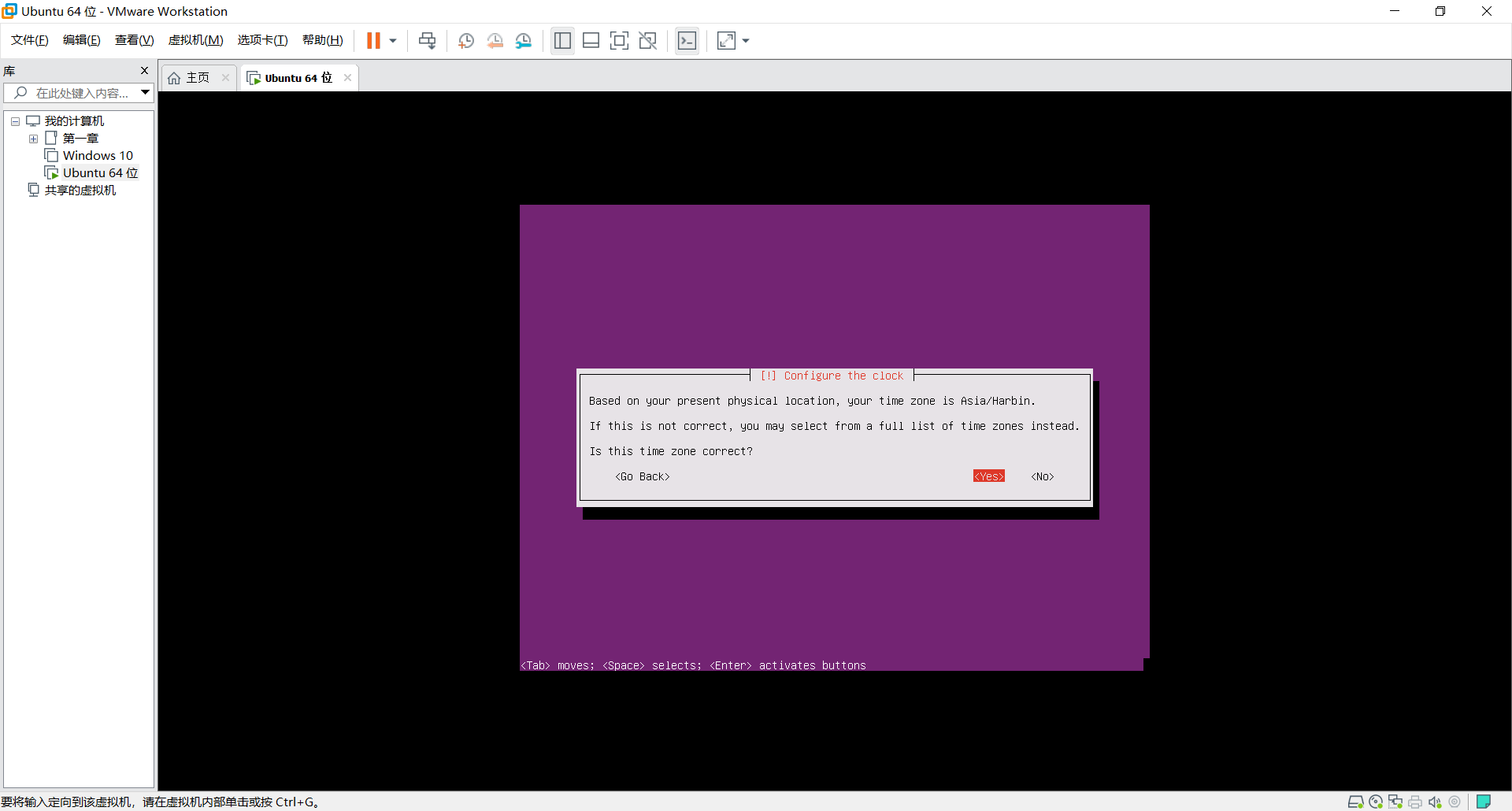The image size is (1512, 811).
Task: Open the library search dropdown arrow
Action: 146,93
